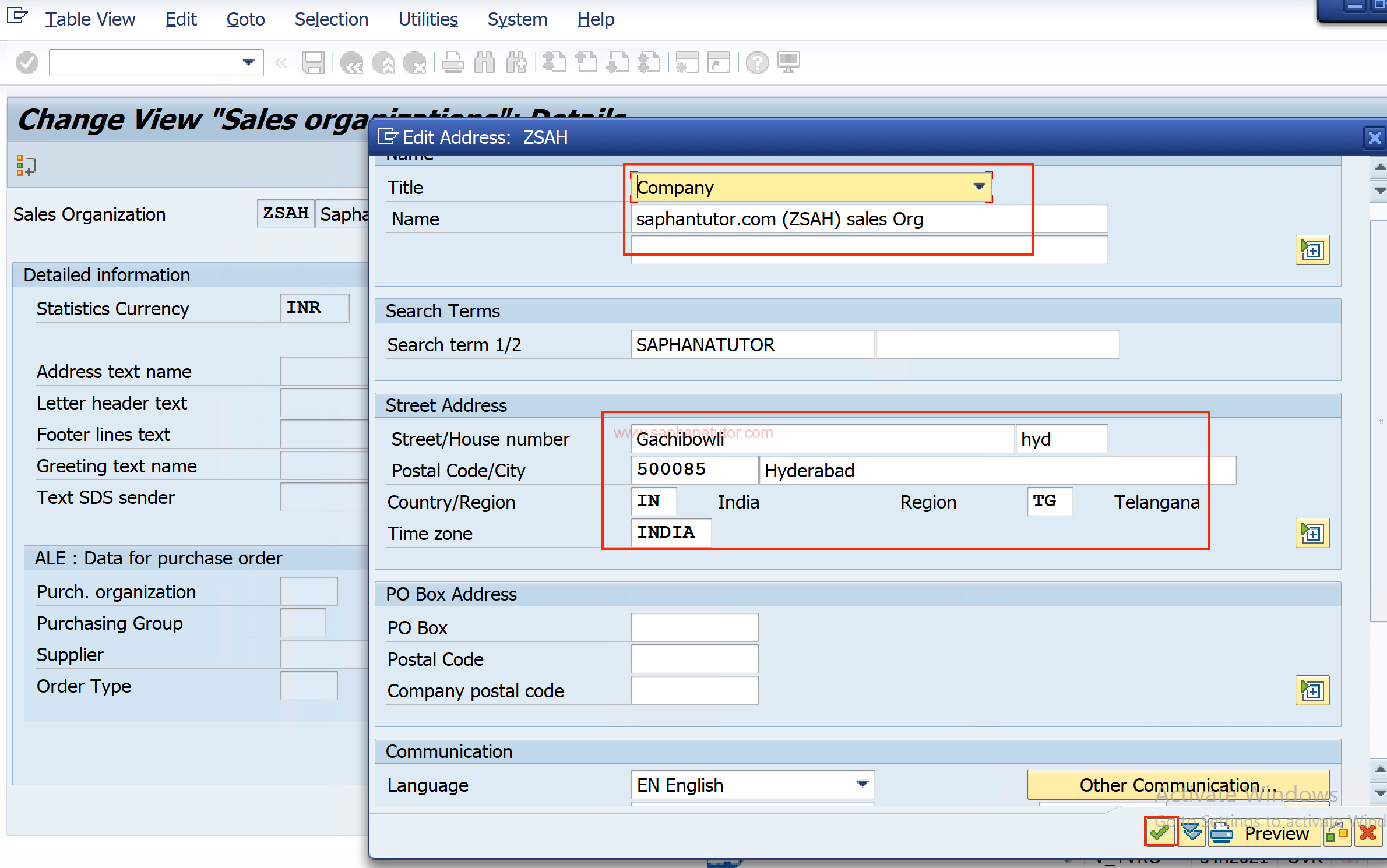Click the Name input field containing saphantutor.com
Screen dimensions: 1387x868
(868, 219)
